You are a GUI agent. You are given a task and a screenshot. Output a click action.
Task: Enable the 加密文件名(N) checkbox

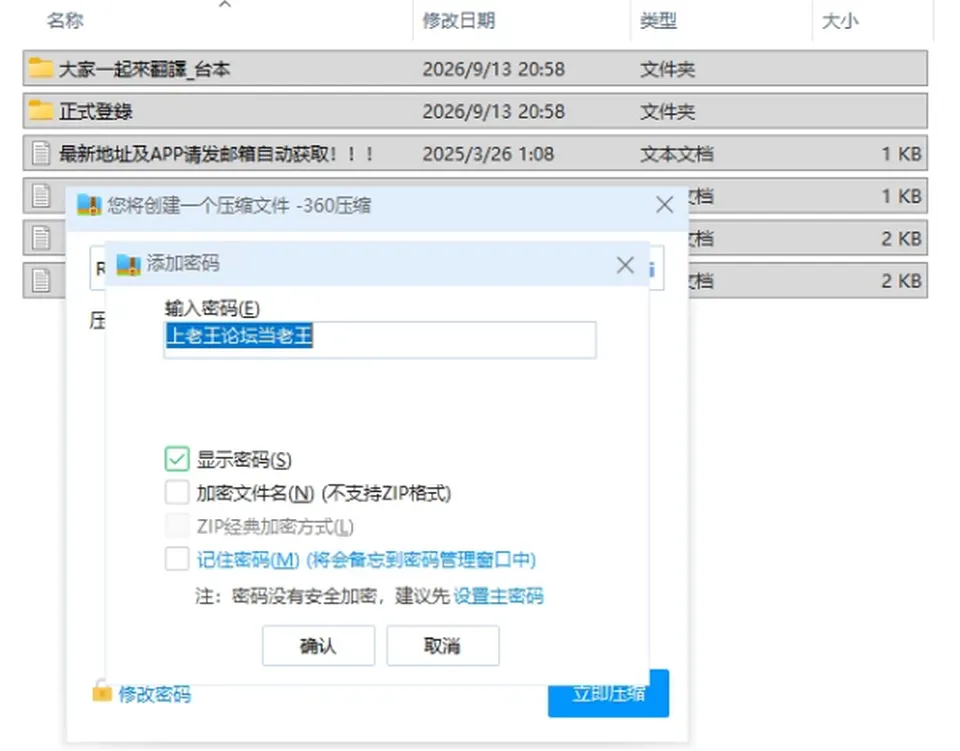pos(177,492)
